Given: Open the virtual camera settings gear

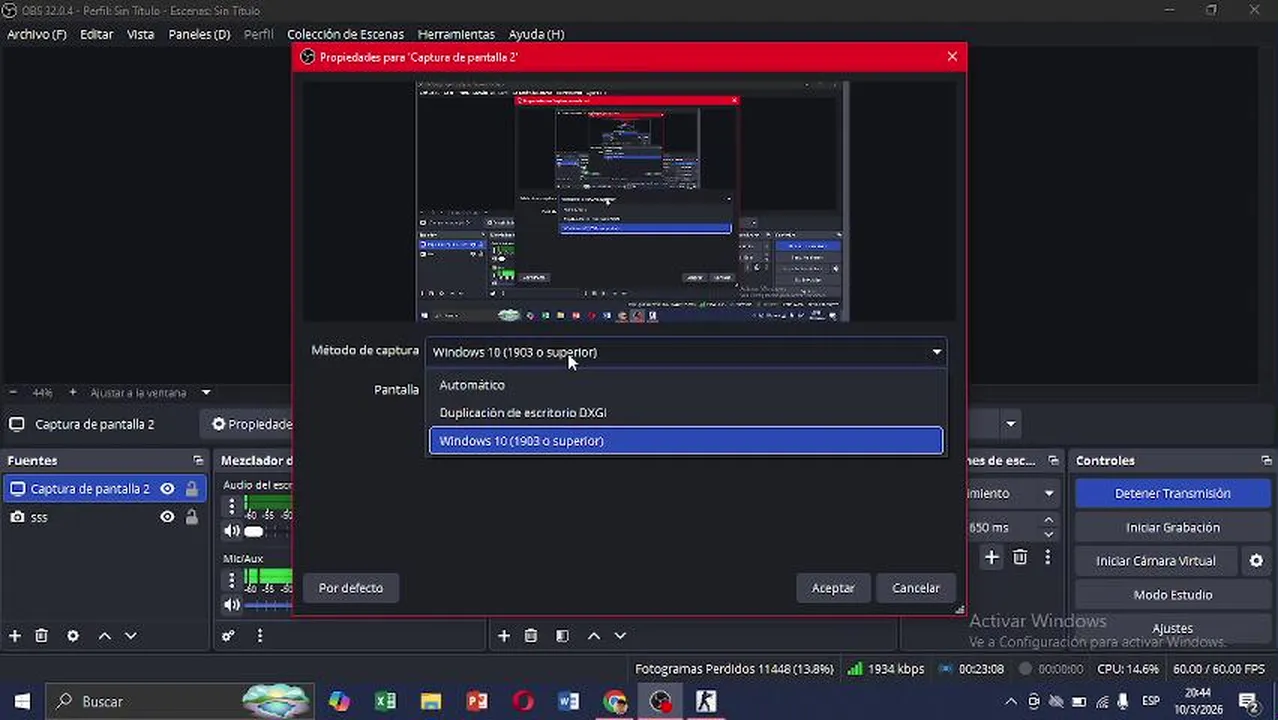Looking at the screenshot, I should click(x=1256, y=561).
